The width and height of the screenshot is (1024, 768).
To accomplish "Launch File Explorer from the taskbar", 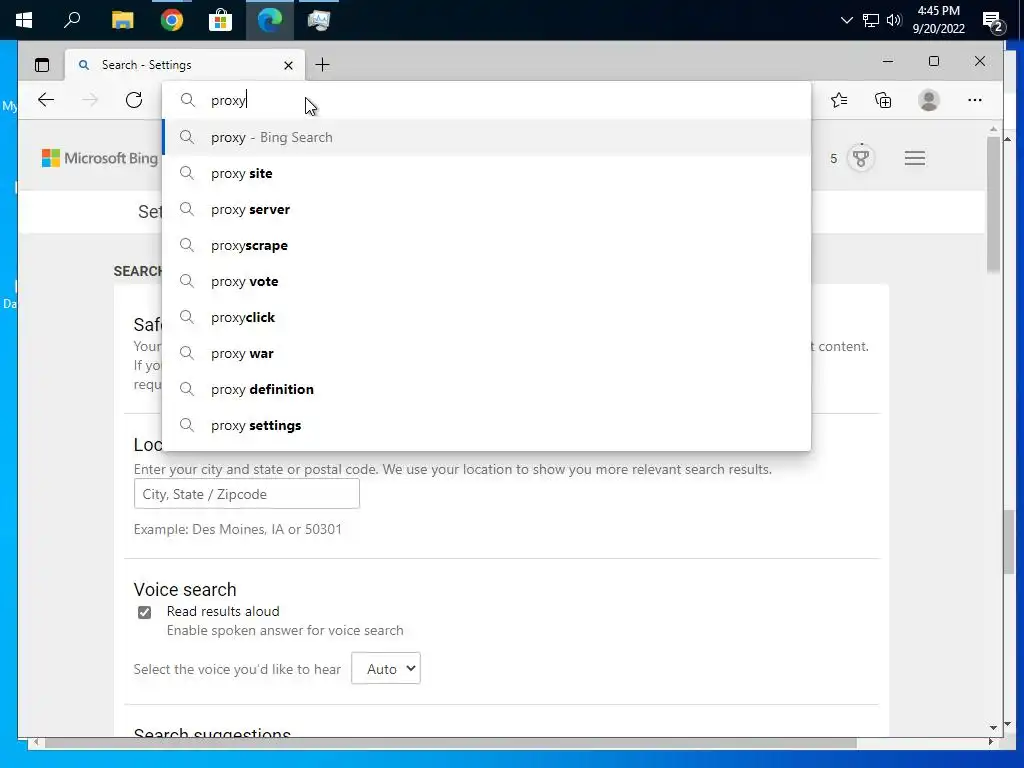I will [x=122, y=20].
